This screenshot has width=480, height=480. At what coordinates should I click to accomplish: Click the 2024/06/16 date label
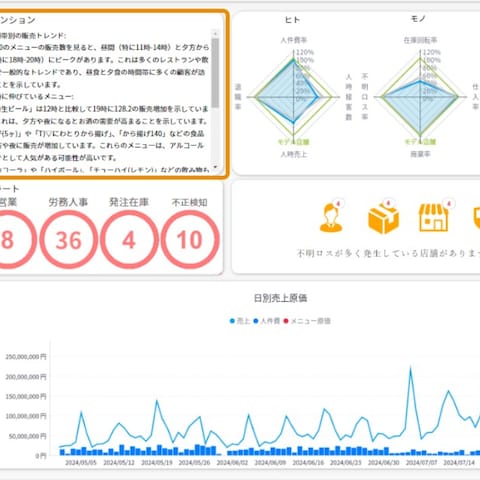[308, 463]
